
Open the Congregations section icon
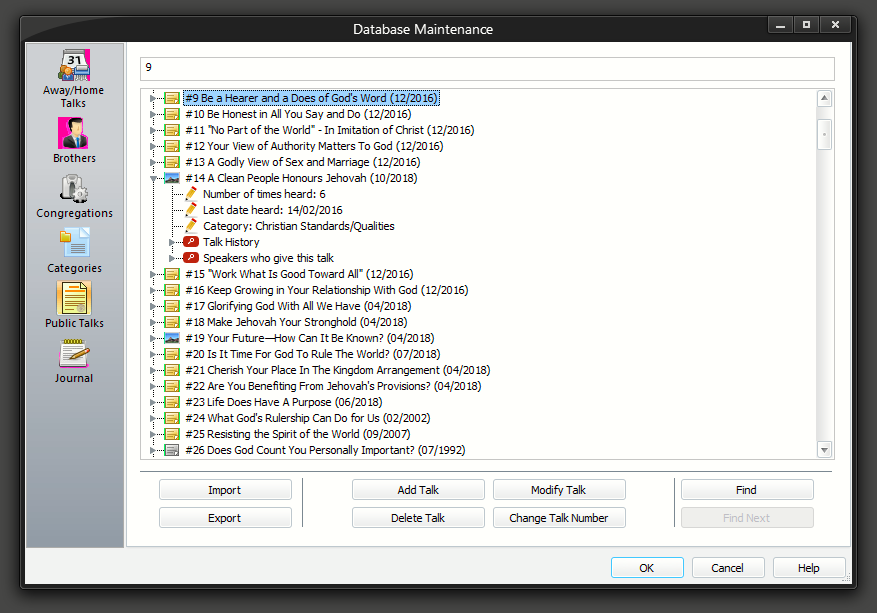pos(74,188)
